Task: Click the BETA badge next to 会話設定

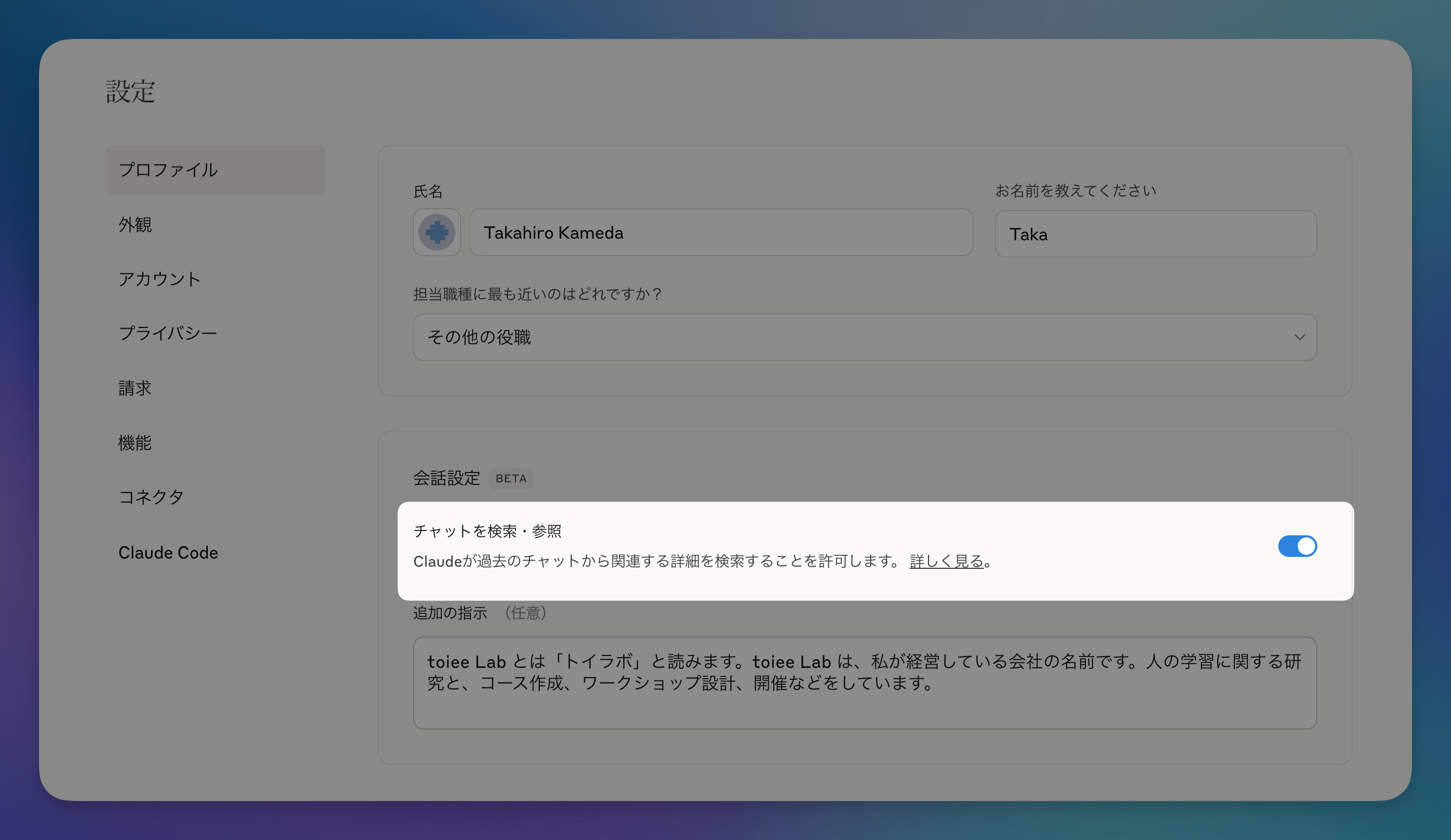Action: click(511, 478)
